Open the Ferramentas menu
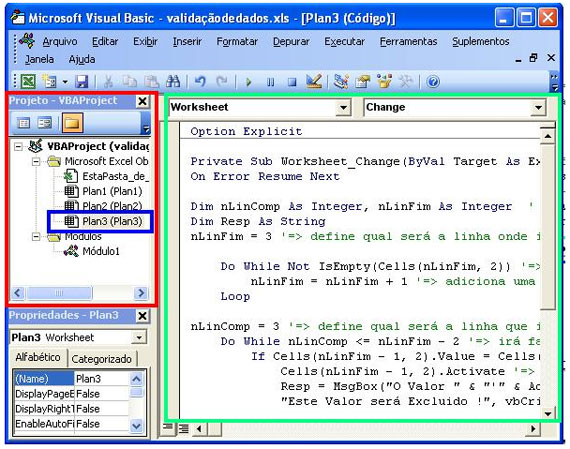Viewport: 570px width, 449px height. click(408, 41)
